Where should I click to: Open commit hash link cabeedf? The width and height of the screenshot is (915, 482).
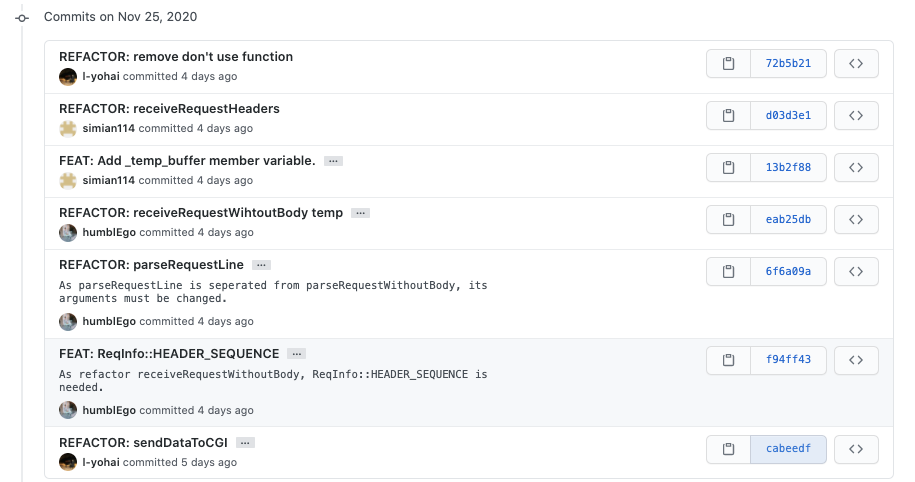click(x=788, y=450)
